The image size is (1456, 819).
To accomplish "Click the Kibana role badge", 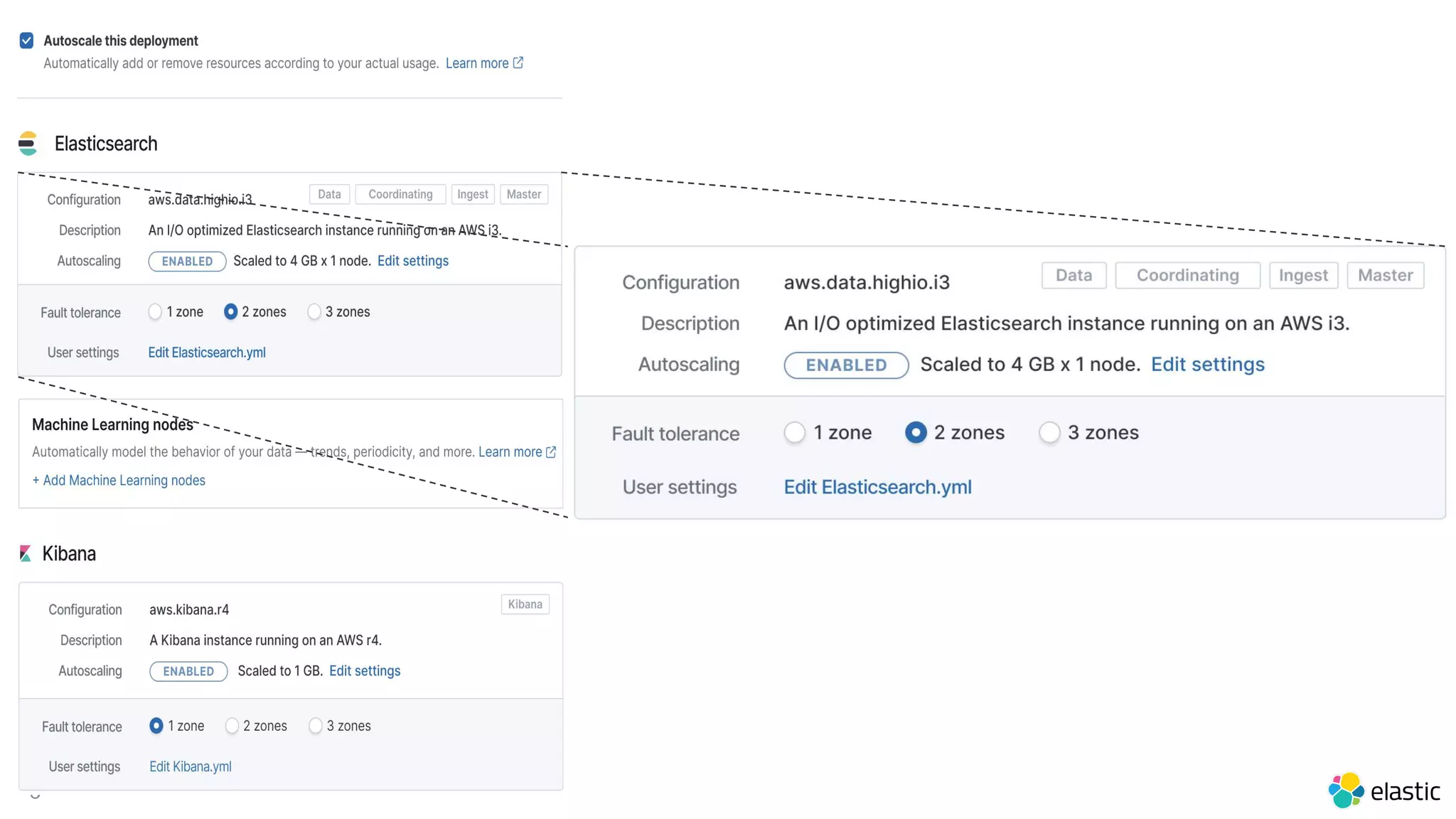I will coord(525,604).
